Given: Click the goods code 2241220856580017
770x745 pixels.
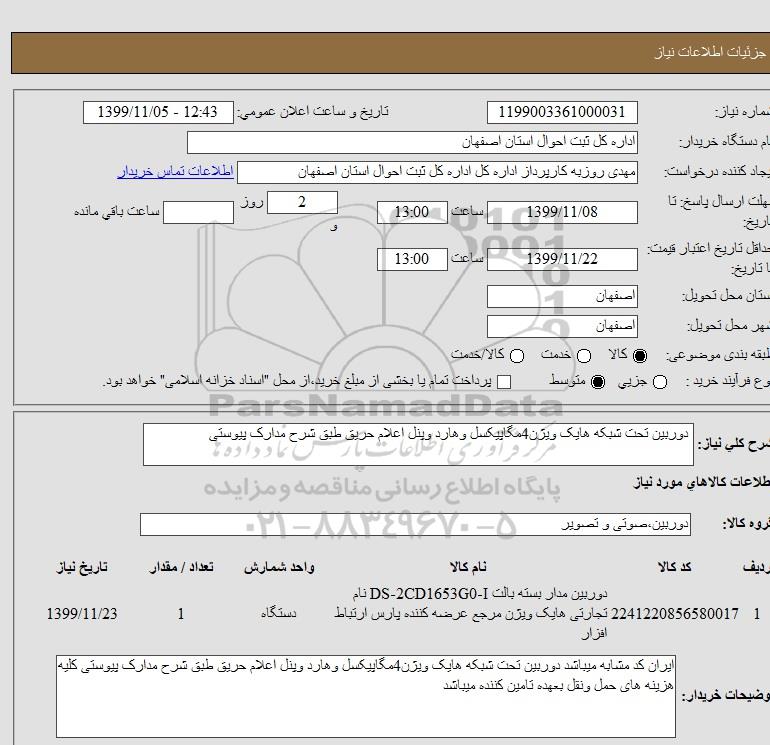Looking at the screenshot, I should pos(675,614).
